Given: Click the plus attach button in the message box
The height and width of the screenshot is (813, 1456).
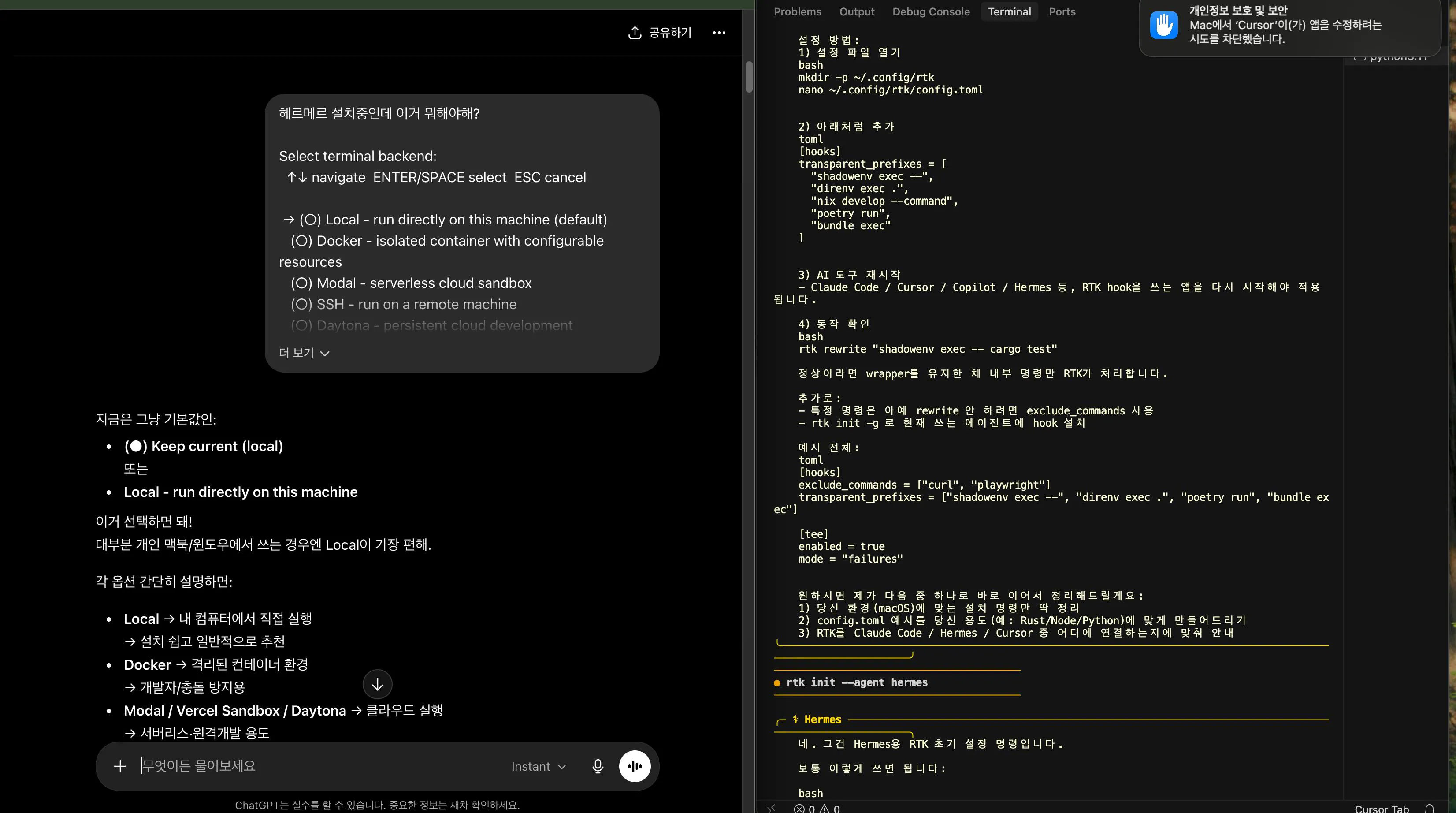Looking at the screenshot, I should pos(120,766).
